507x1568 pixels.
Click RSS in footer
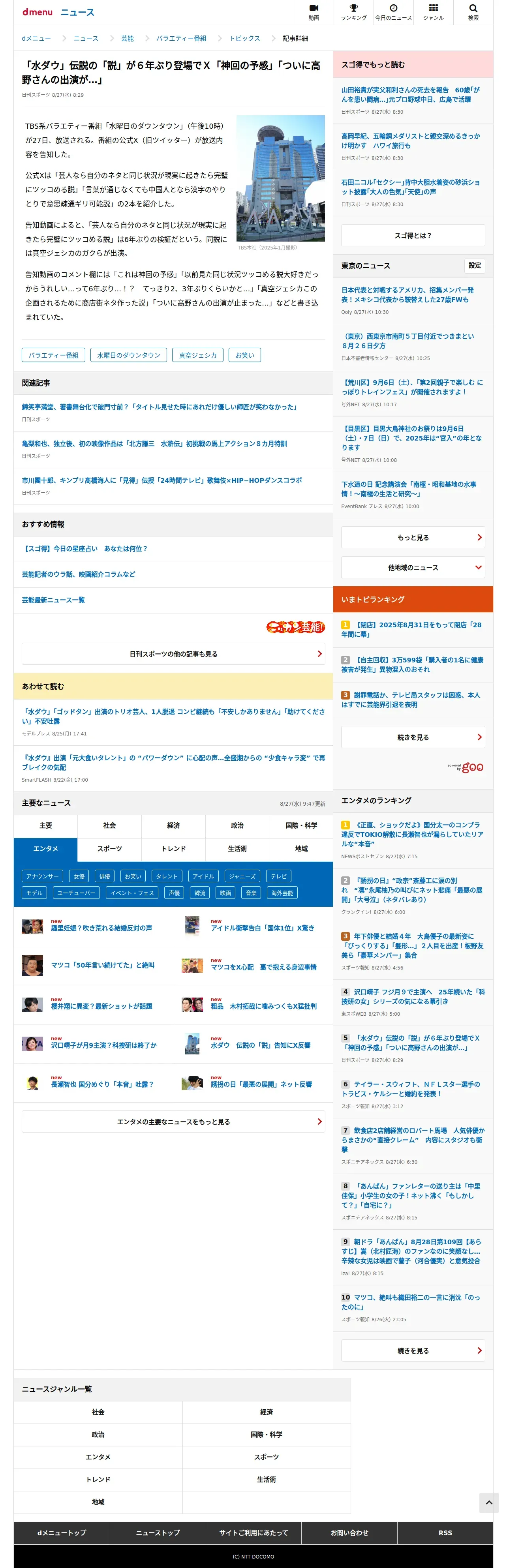click(445, 1533)
